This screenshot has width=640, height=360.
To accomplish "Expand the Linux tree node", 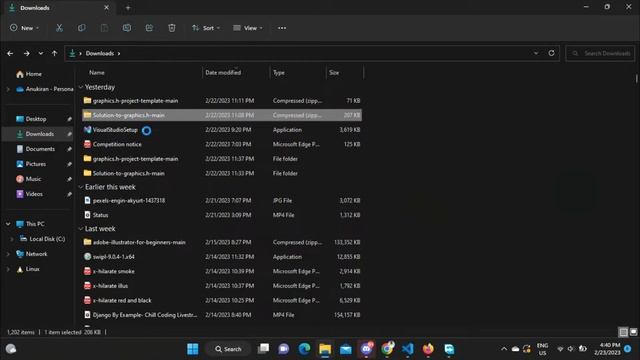I will [8, 269].
